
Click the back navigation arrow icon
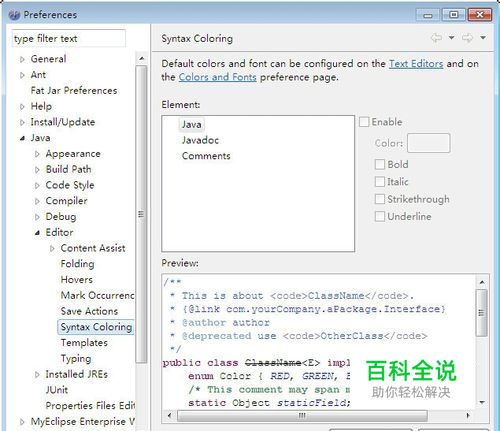436,38
